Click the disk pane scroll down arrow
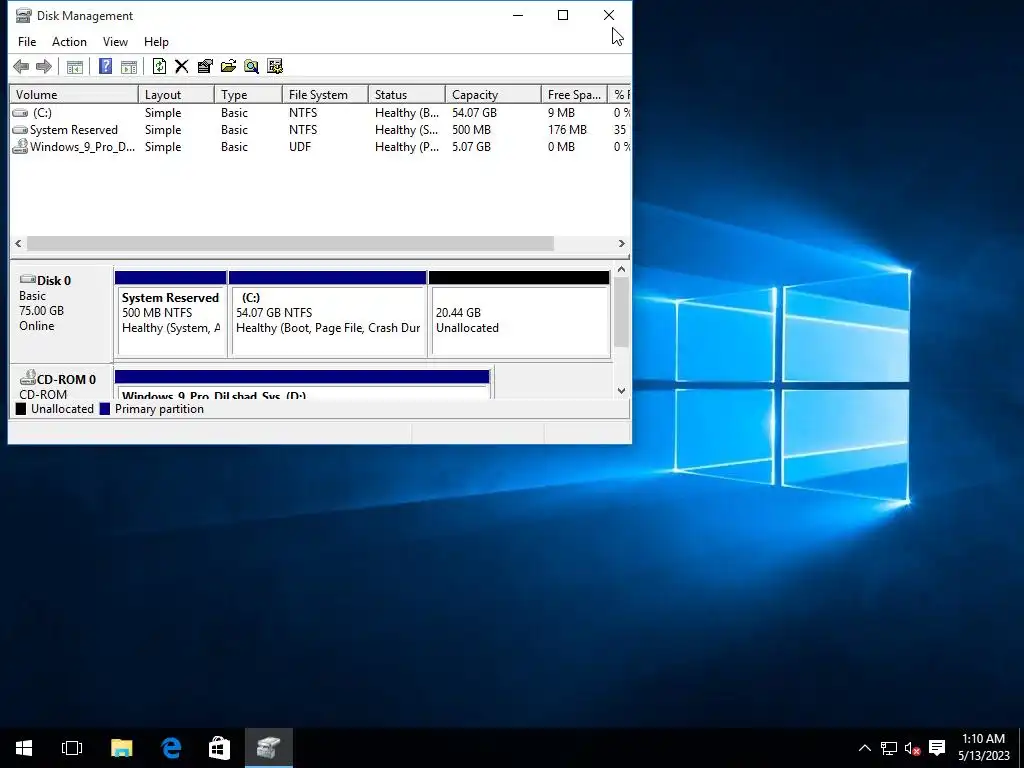Viewport: 1024px width, 768px height. tap(621, 391)
